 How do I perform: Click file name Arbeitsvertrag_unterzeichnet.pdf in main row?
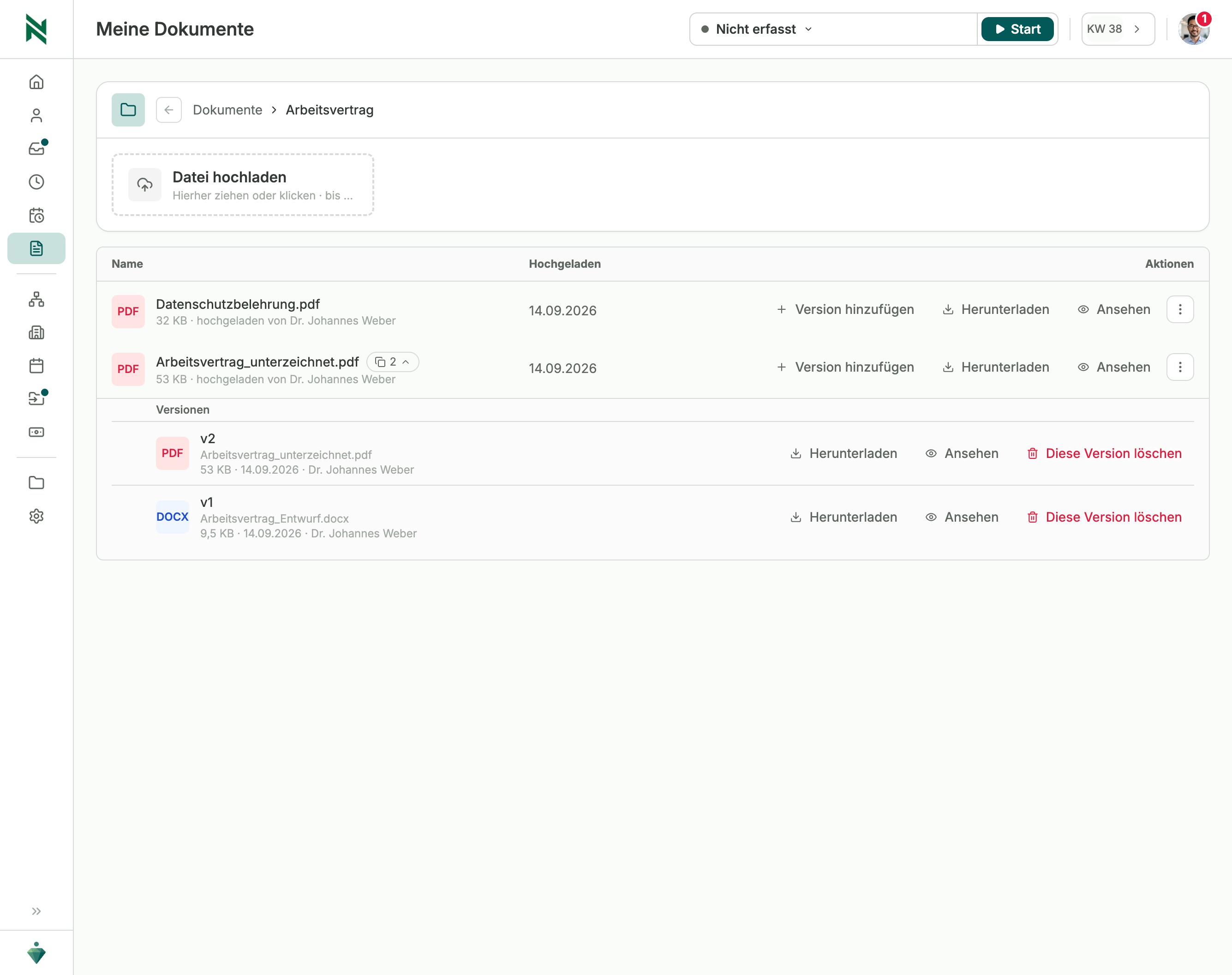point(257,362)
